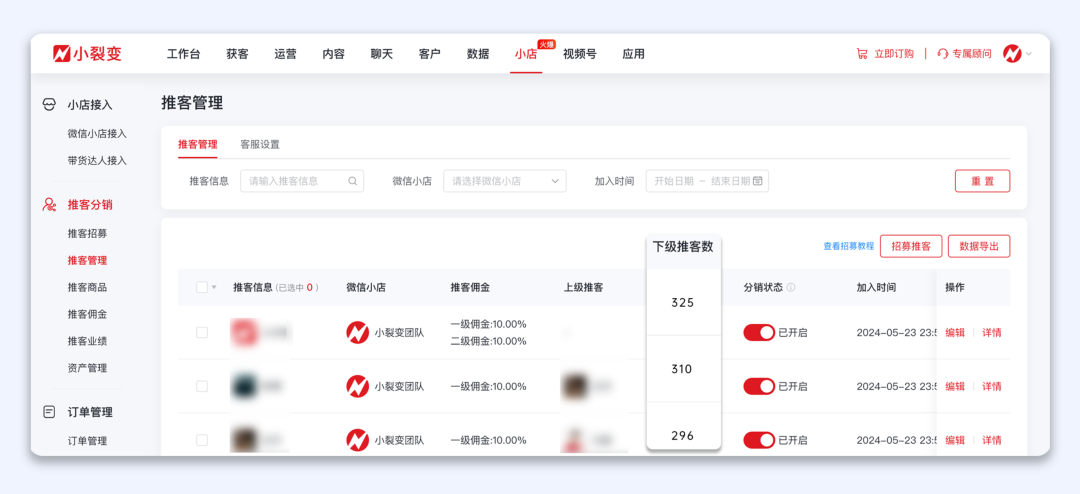Toggle off the first row 分销状态 switch
The height and width of the screenshot is (494, 1080).
759,333
